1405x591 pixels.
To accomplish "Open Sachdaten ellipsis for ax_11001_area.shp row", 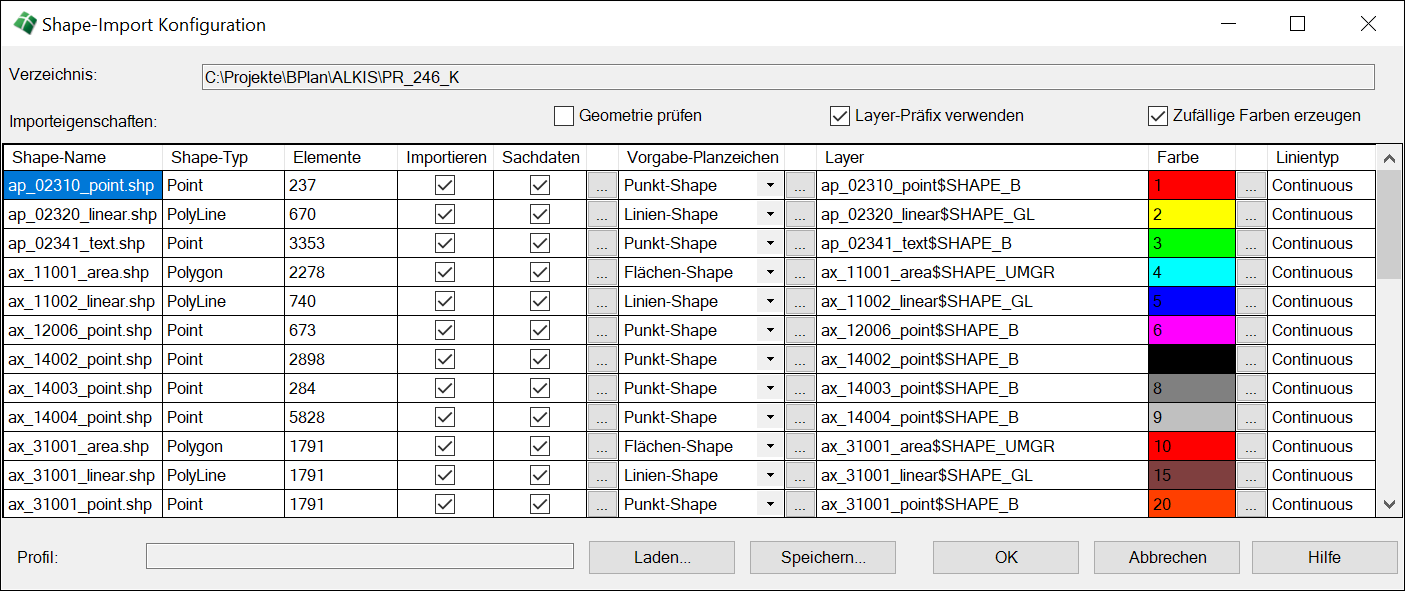I will point(602,273).
